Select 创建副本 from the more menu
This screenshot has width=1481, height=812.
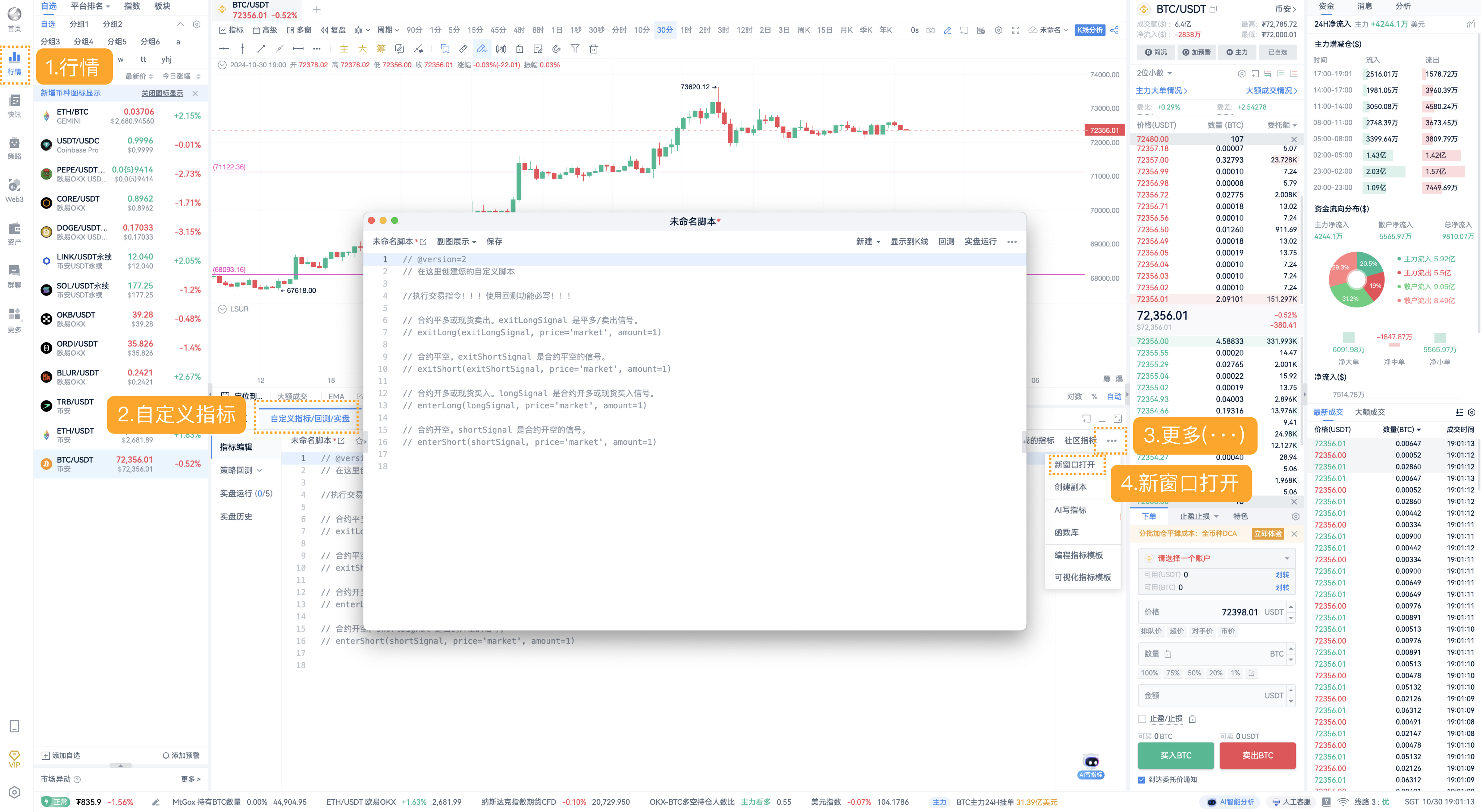click(x=1070, y=487)
